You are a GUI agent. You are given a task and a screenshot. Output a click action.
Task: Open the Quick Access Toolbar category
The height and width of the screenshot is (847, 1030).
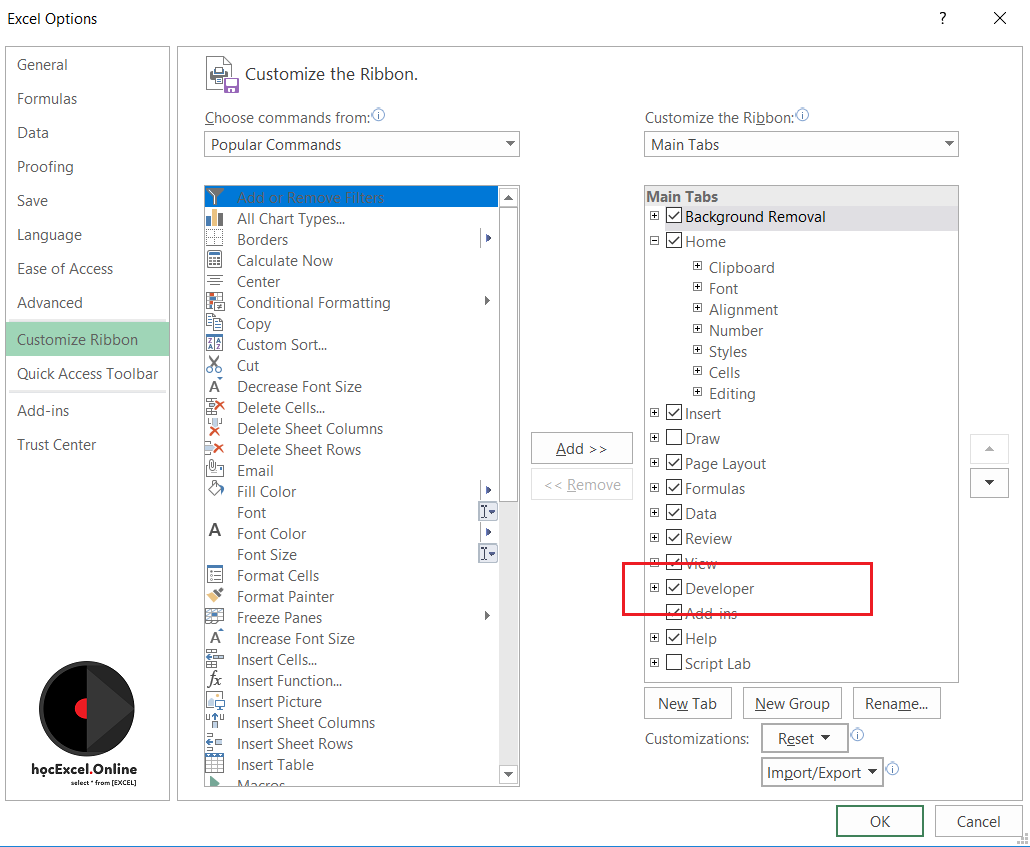[x=87, y=374]
